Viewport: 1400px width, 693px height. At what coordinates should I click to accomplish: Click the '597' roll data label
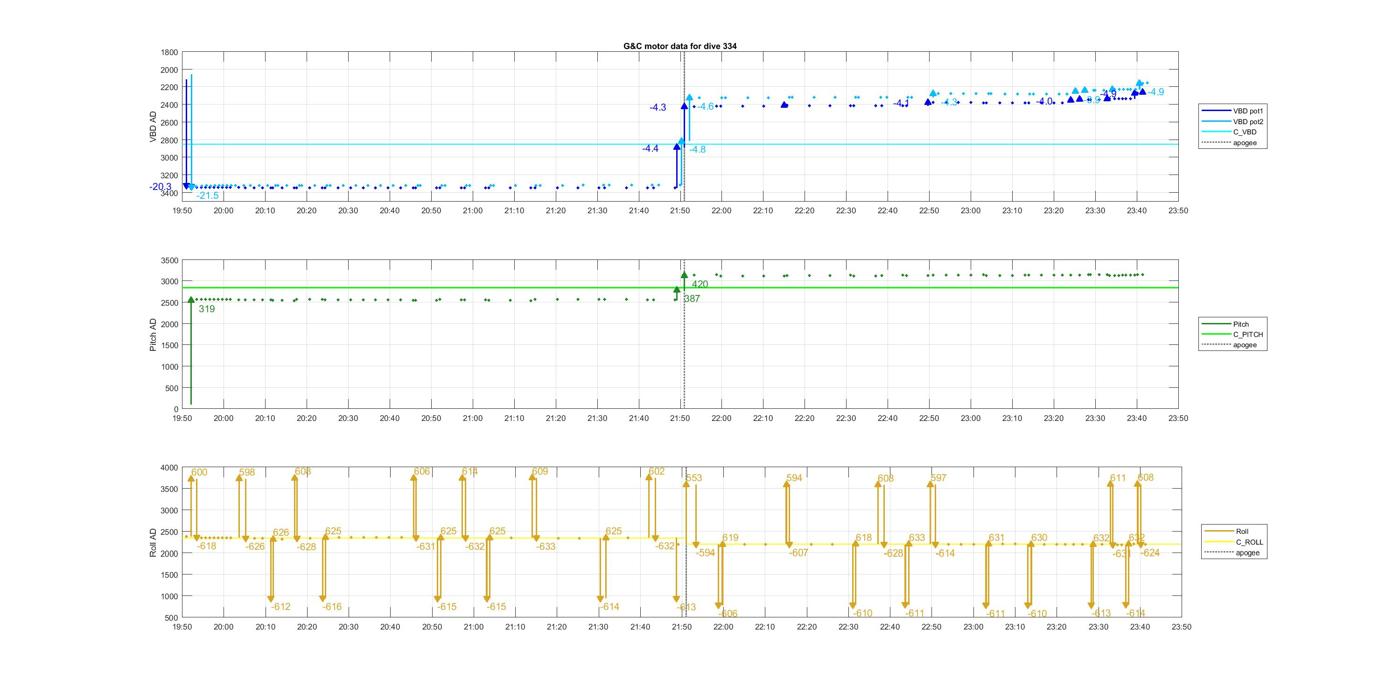click(x=938, y=478)
